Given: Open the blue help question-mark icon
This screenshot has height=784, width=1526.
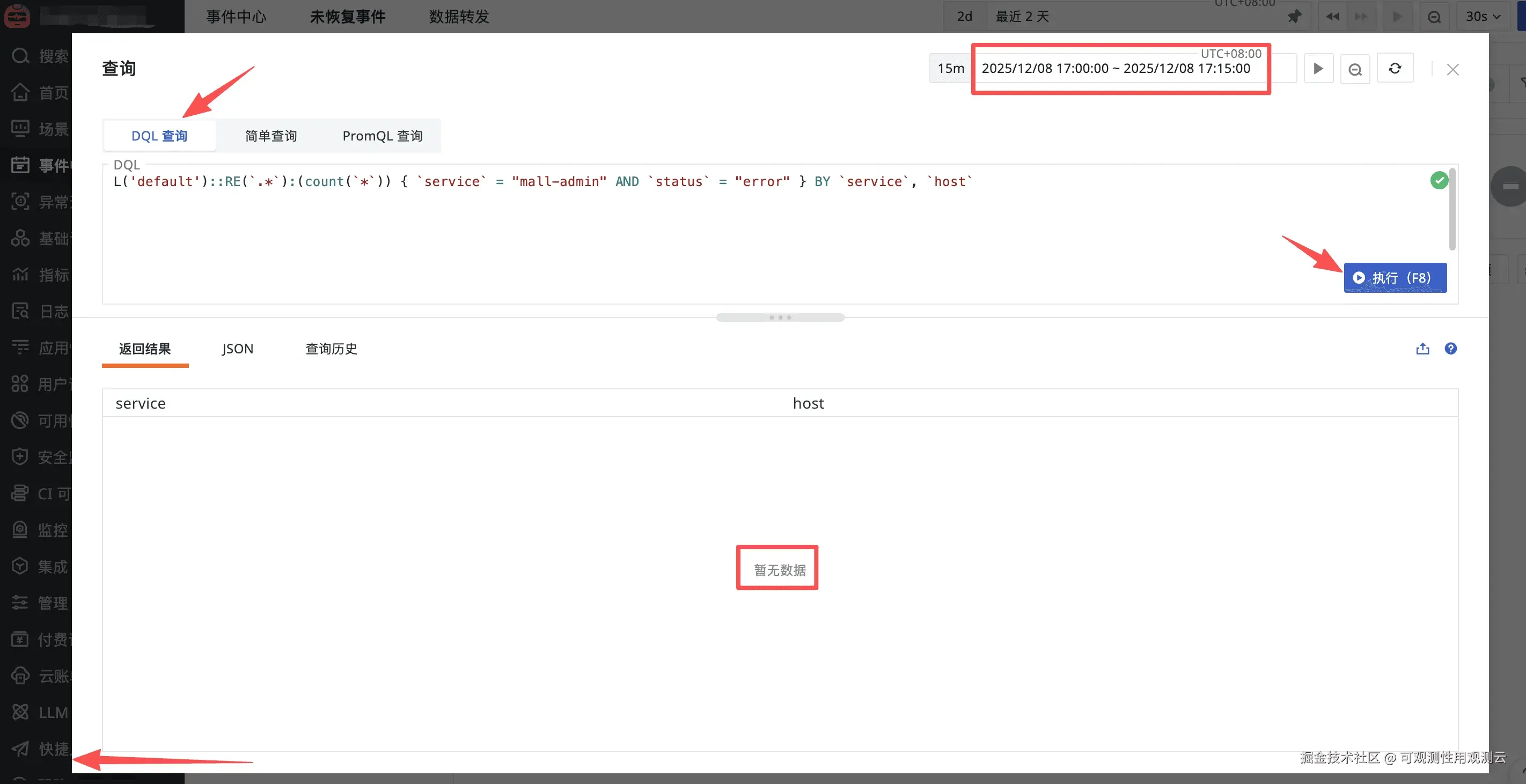Looking at the screenshot, I should (1450, 349).
